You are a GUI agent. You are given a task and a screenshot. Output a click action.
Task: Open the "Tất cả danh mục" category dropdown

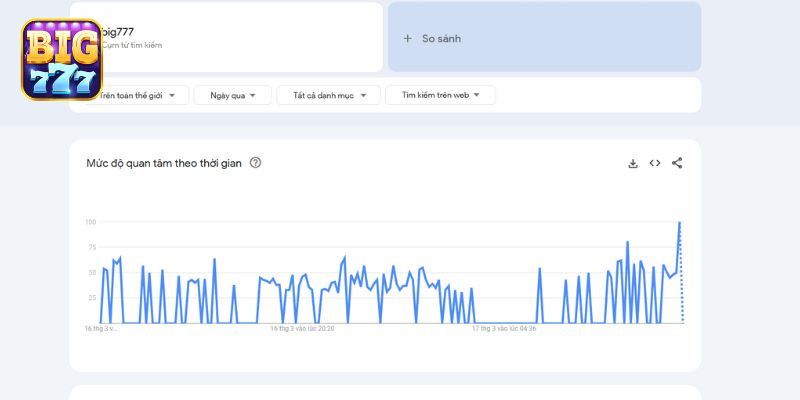328,95
